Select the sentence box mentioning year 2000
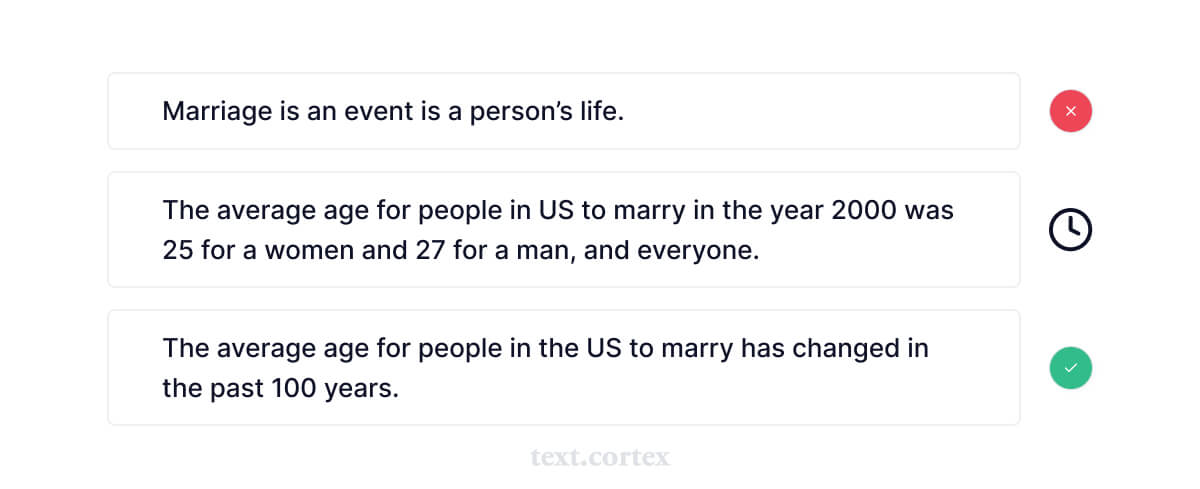This screenshot has height=489, width=1200. point(563,229)
